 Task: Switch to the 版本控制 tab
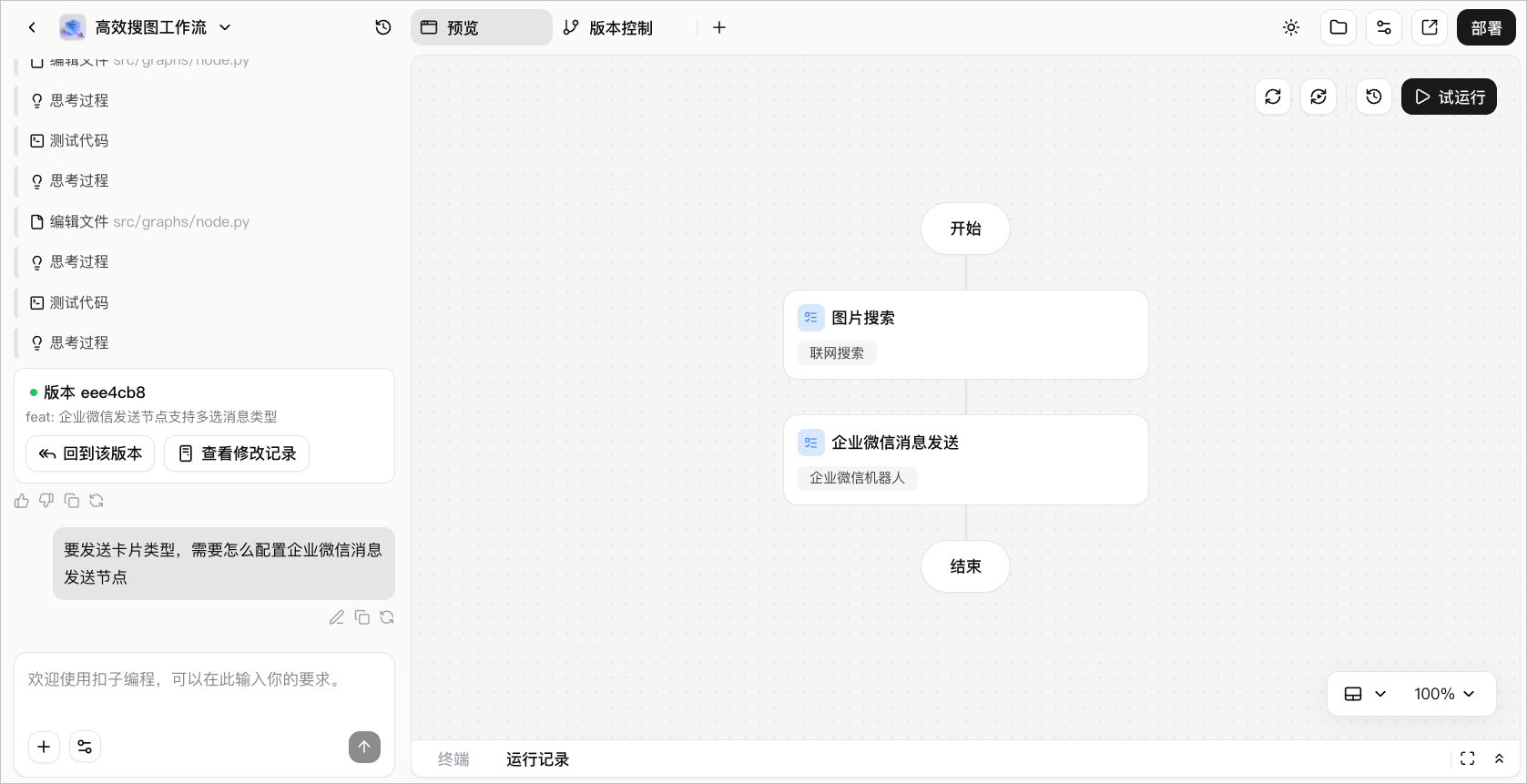tap(608, 27)
